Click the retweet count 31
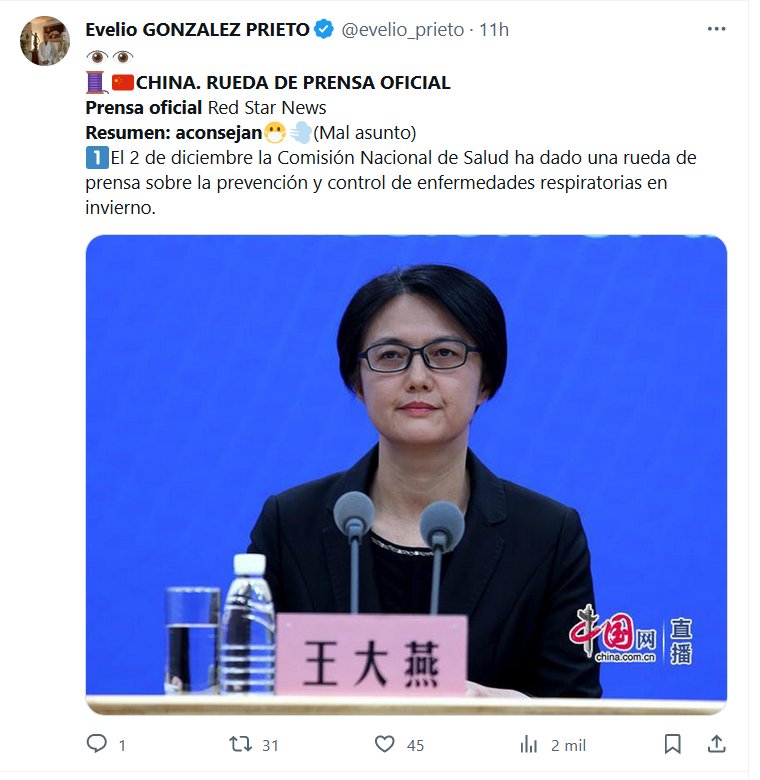 pyautogui.click(x=270, y=745)
